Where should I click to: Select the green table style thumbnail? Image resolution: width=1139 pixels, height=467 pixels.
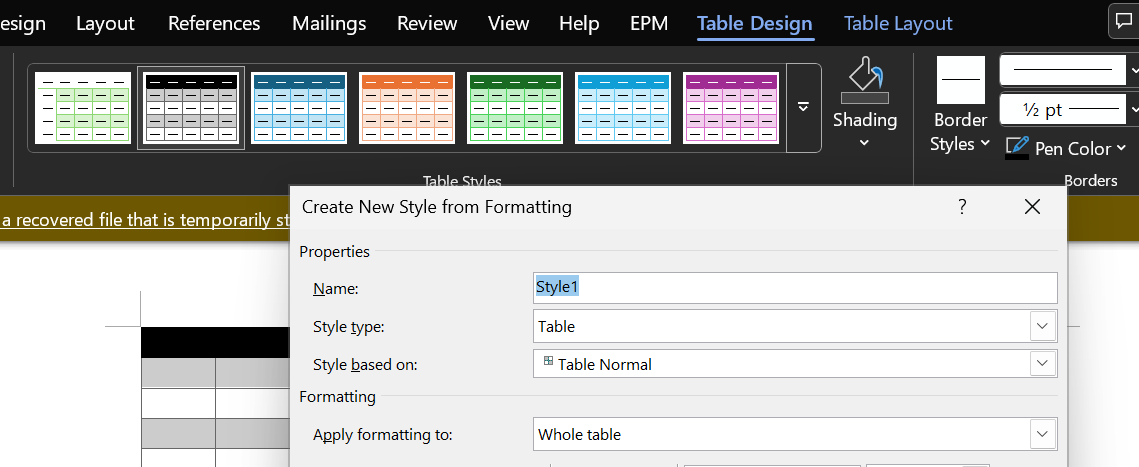pyautogui.click(x=515, y=107)
